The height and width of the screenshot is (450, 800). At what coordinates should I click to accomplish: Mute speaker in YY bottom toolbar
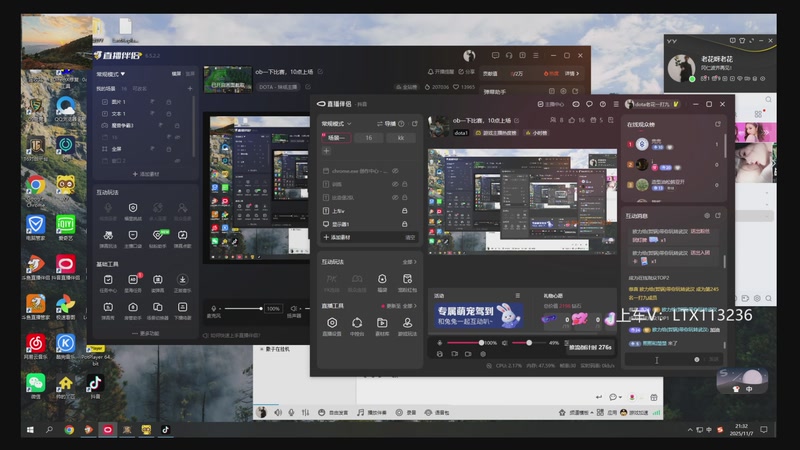[x=278, y=412]
